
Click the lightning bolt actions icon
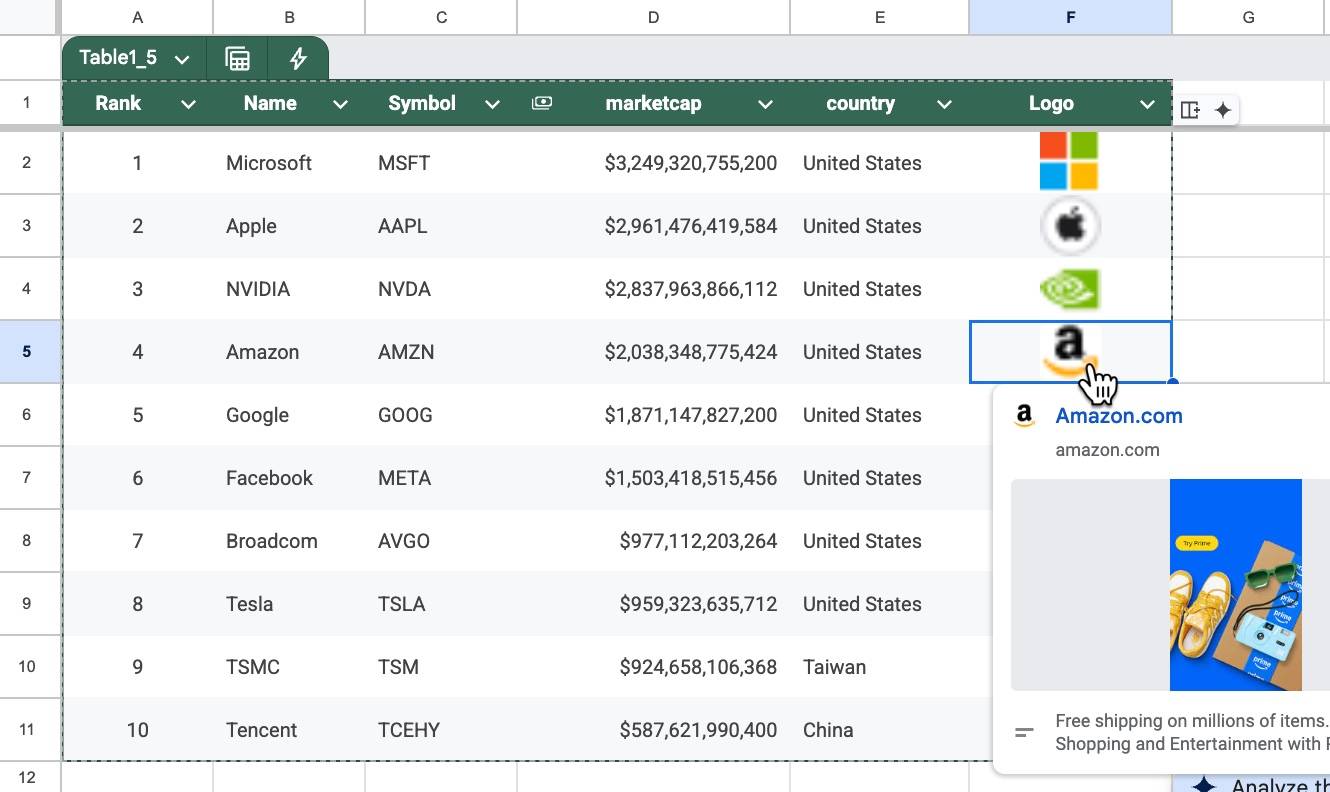[x=298, y=58]
